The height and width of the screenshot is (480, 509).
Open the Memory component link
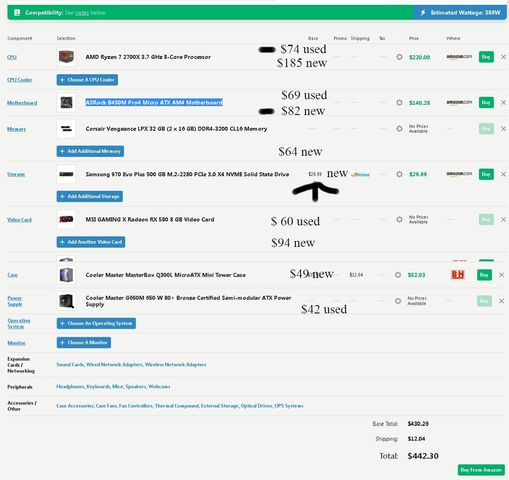(16, 129)
